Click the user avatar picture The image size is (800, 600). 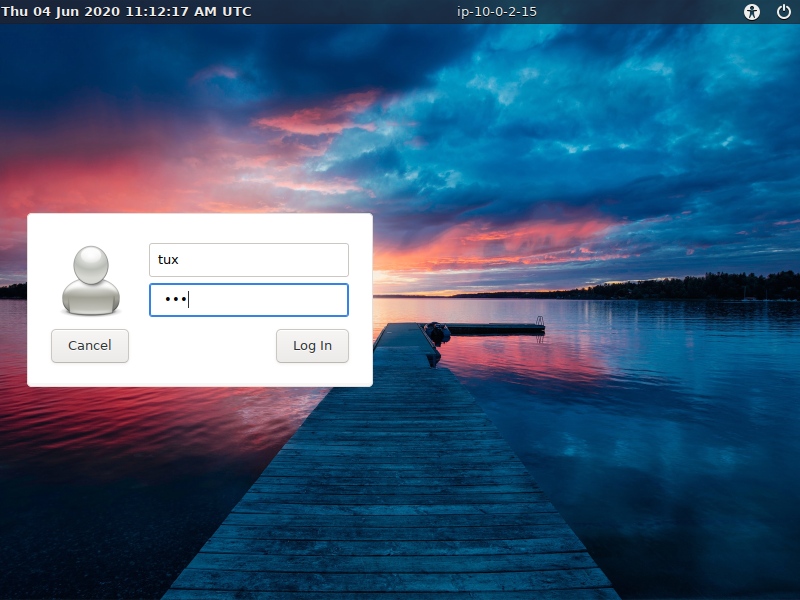click(91, 280)
